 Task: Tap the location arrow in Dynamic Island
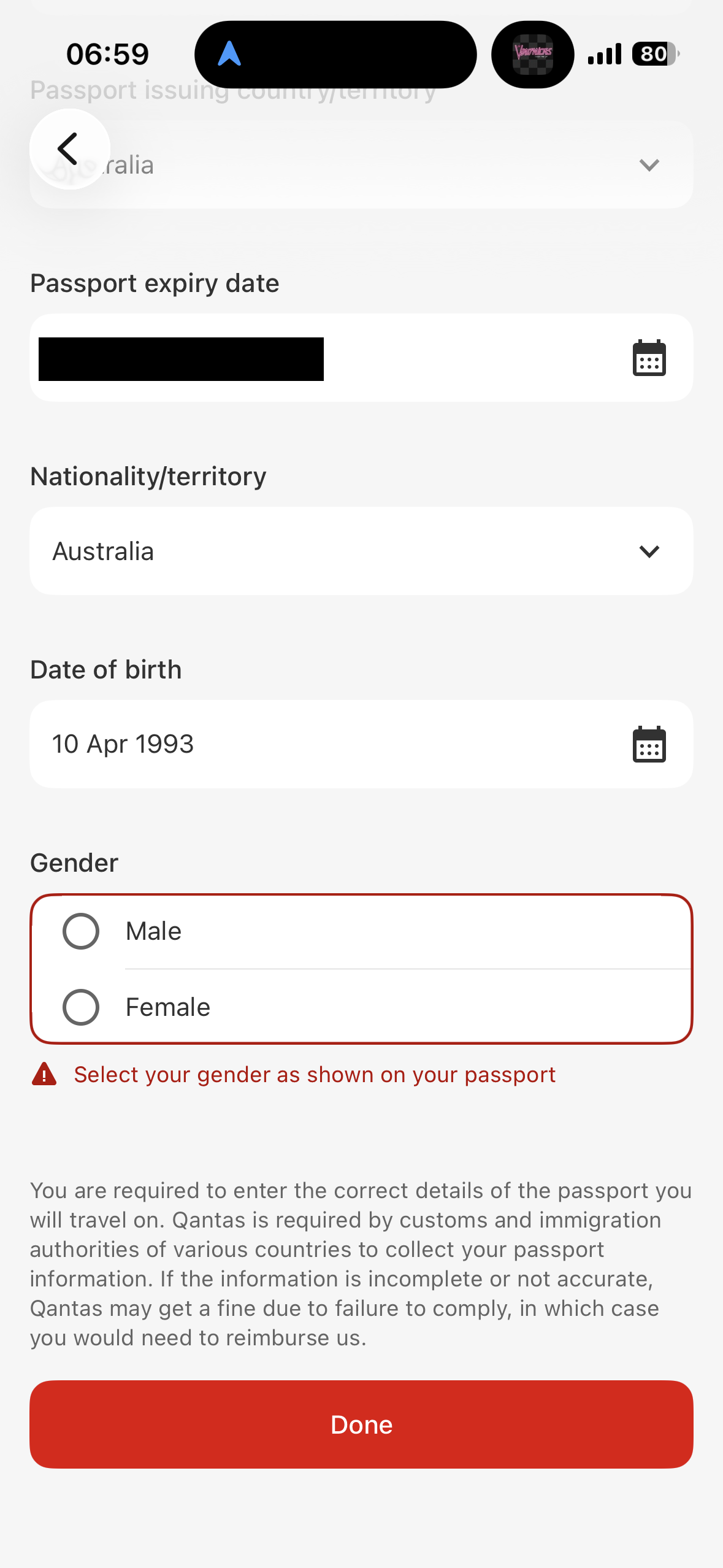click(229, 54)
